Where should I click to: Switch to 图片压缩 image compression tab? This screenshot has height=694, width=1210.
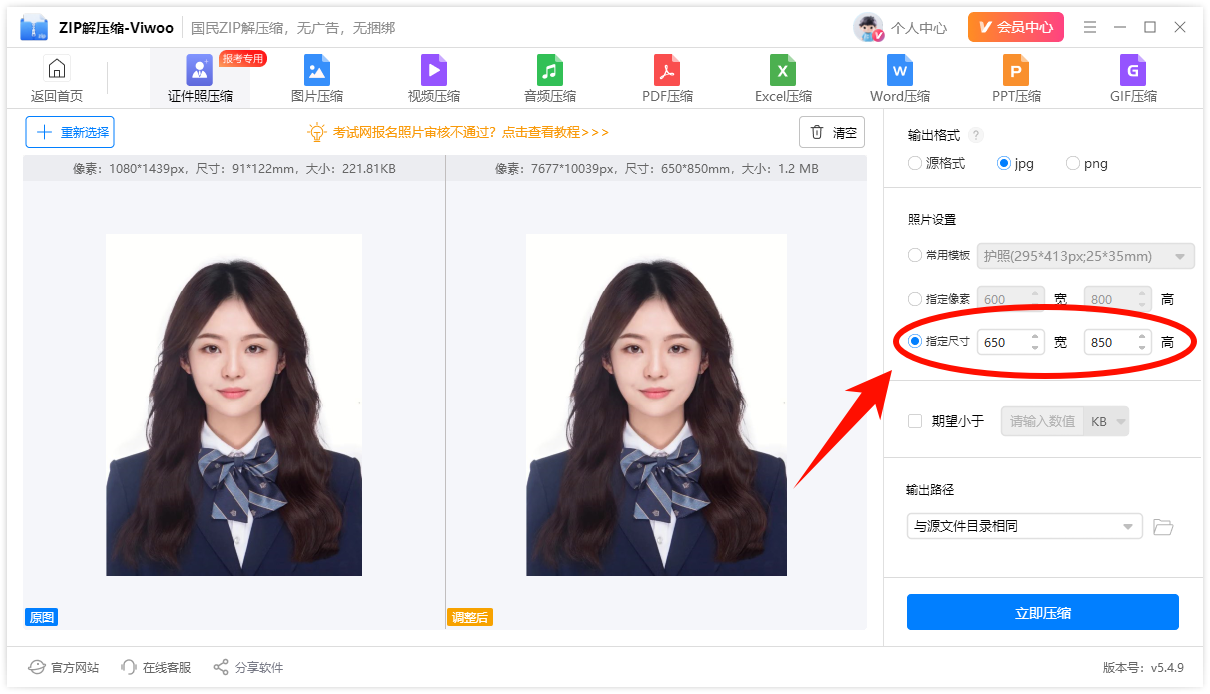(317, 79)
